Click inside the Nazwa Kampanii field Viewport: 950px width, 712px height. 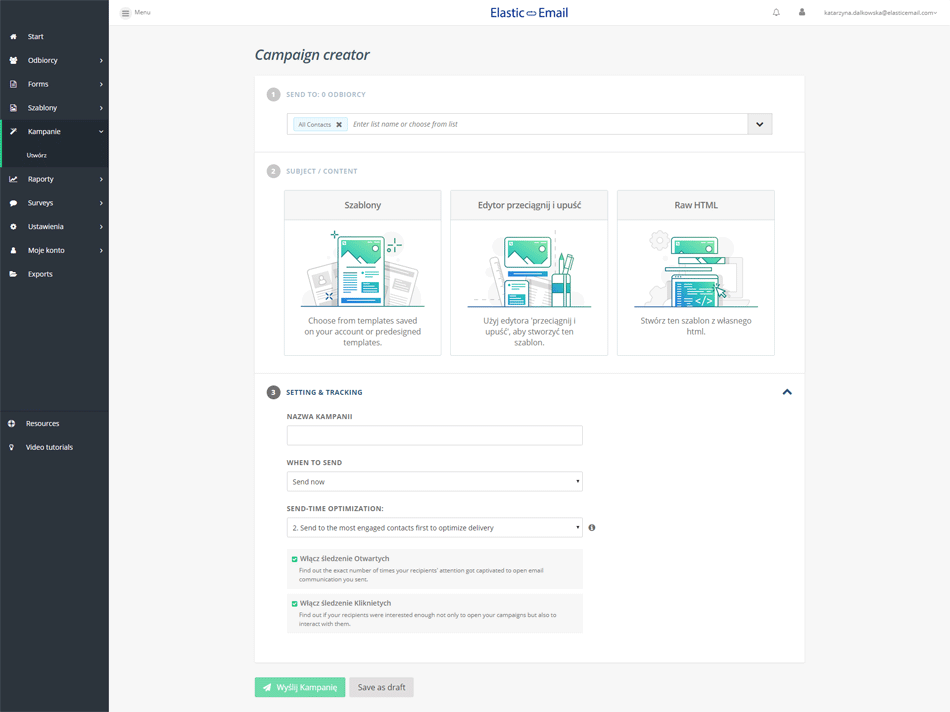(x=434, y=435)
